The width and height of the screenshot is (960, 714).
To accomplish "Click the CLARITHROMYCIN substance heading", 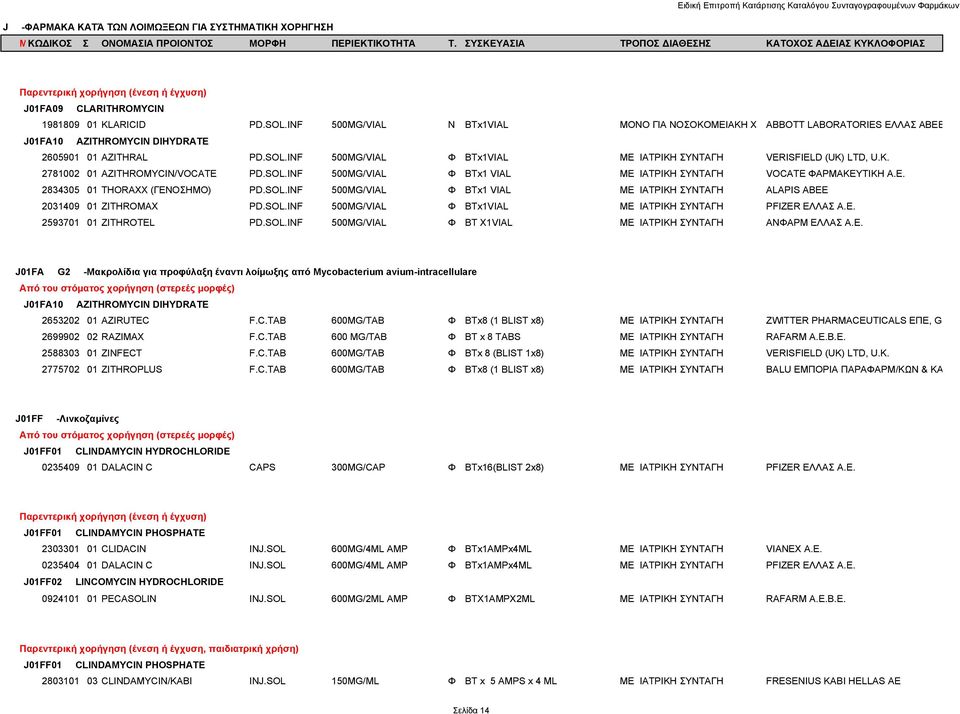I will coord(120,108).
